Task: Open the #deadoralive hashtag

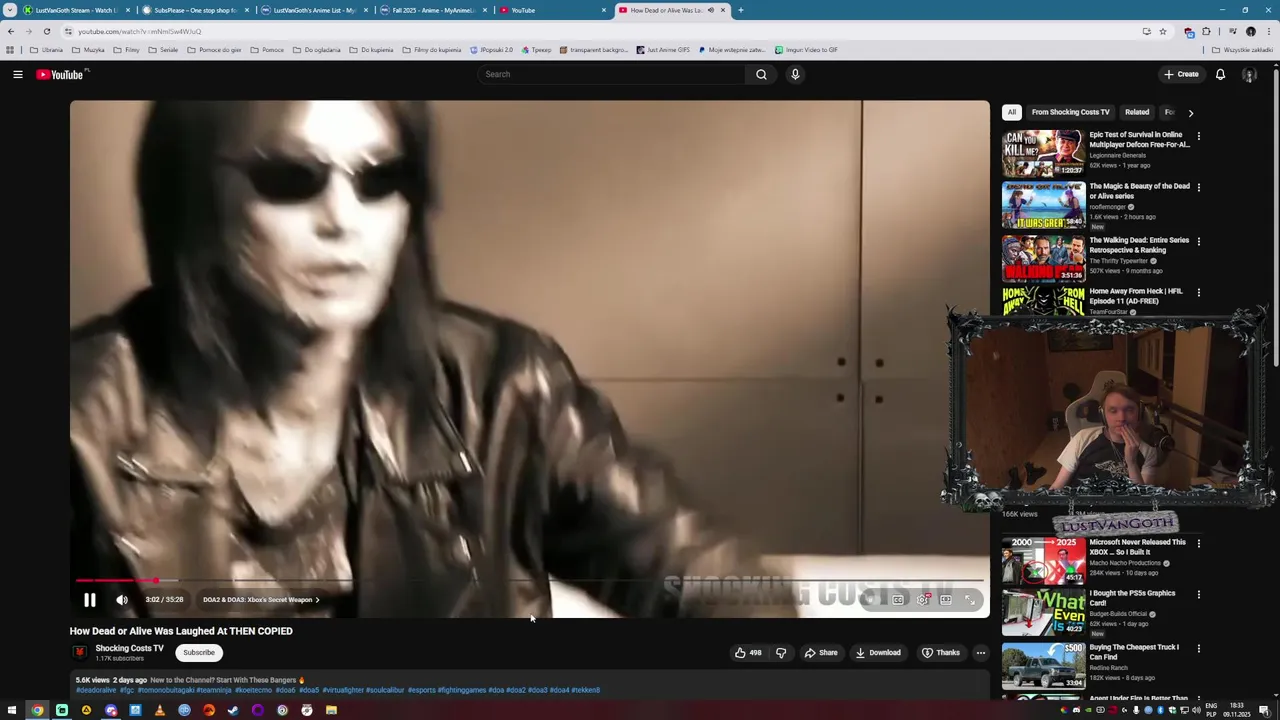Action: coord(96,690)
